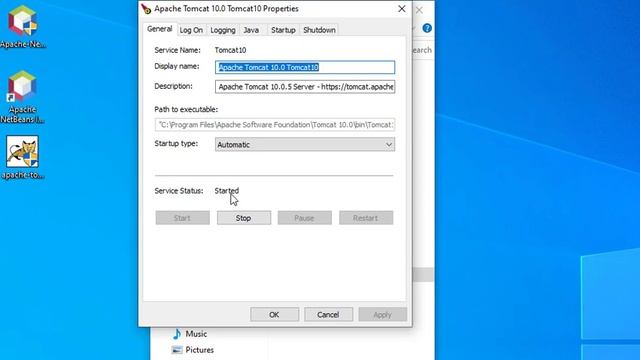Click the blue help icon in Explorer window
Viewport: 640px width, 360px height.
[427, 28]
